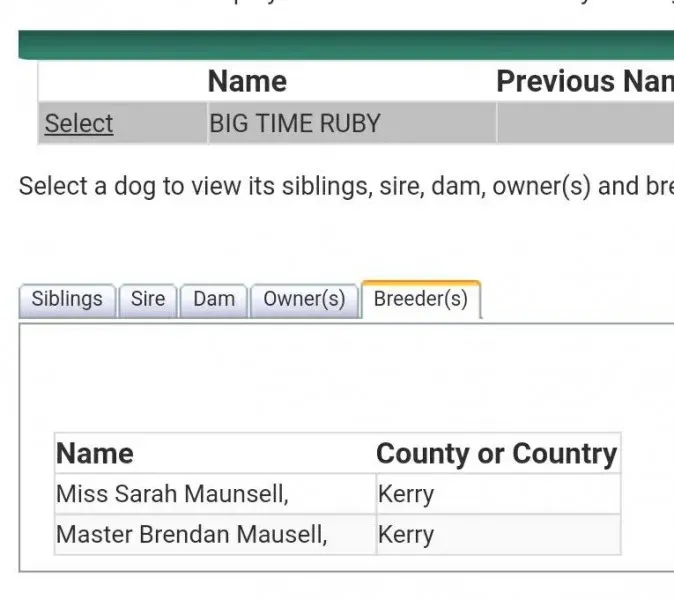674x600 pixels.
Task: Select the Master Brendan Mausell breeder cell
Action: coord(191,534)
